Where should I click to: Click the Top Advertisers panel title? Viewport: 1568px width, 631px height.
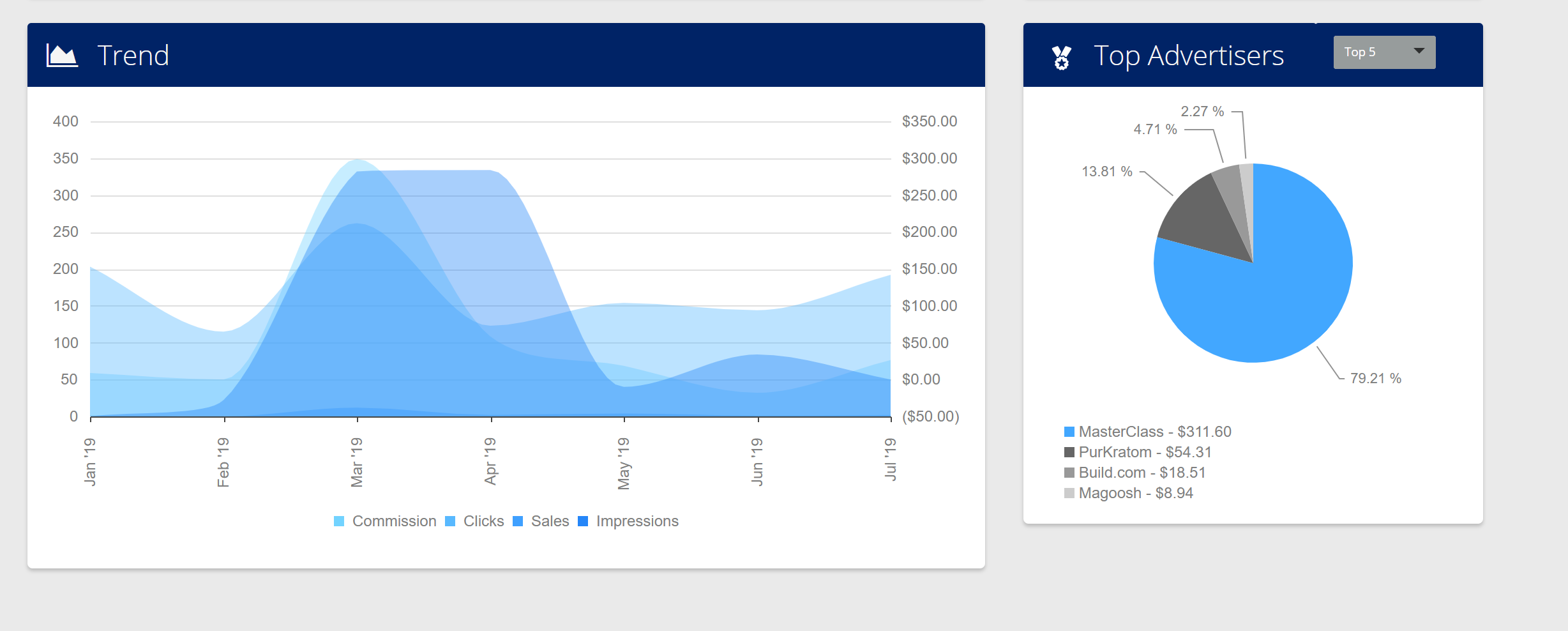pos(1188,56)
